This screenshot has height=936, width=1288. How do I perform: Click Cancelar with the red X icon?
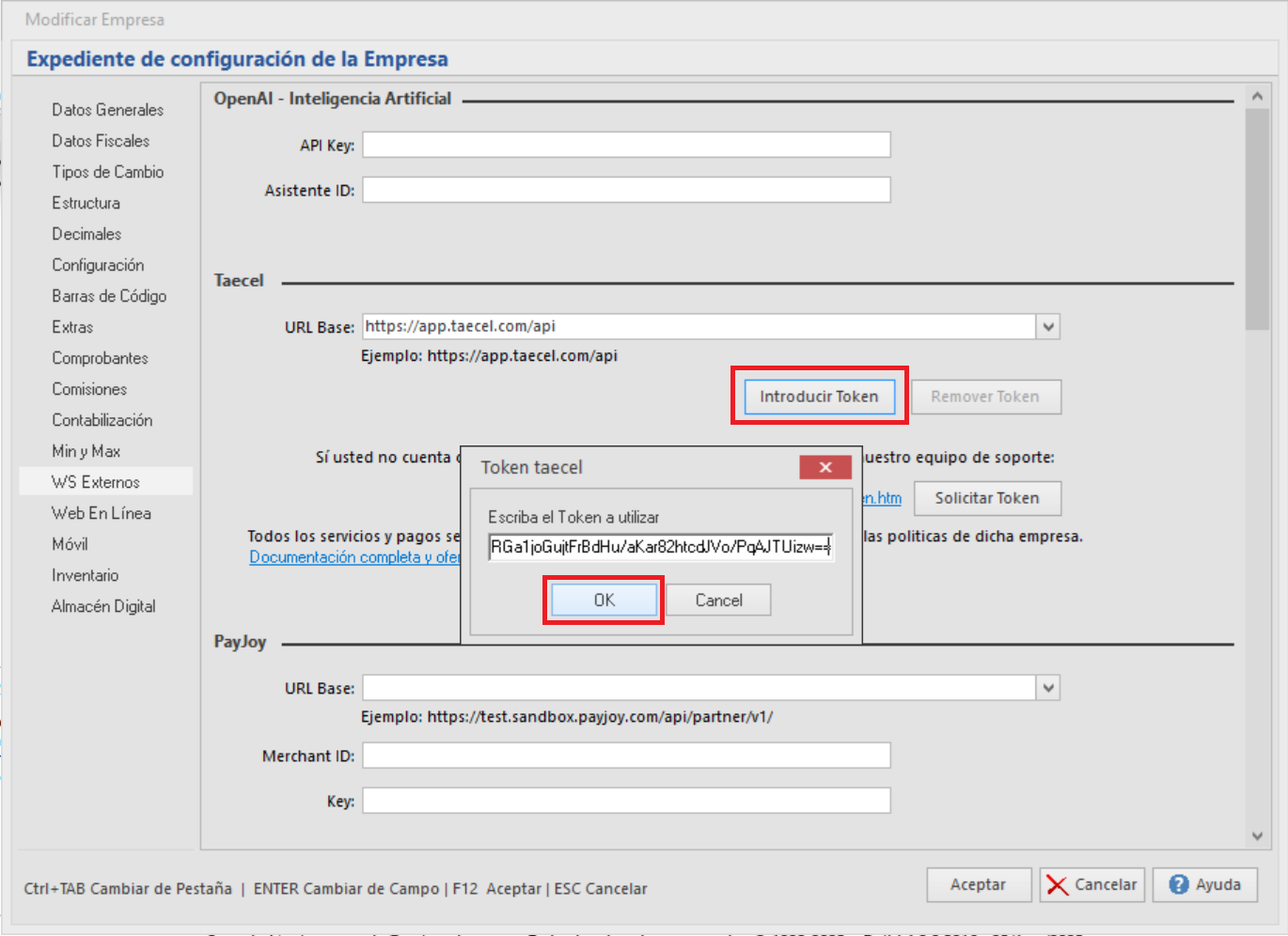tap(1092, 884)
